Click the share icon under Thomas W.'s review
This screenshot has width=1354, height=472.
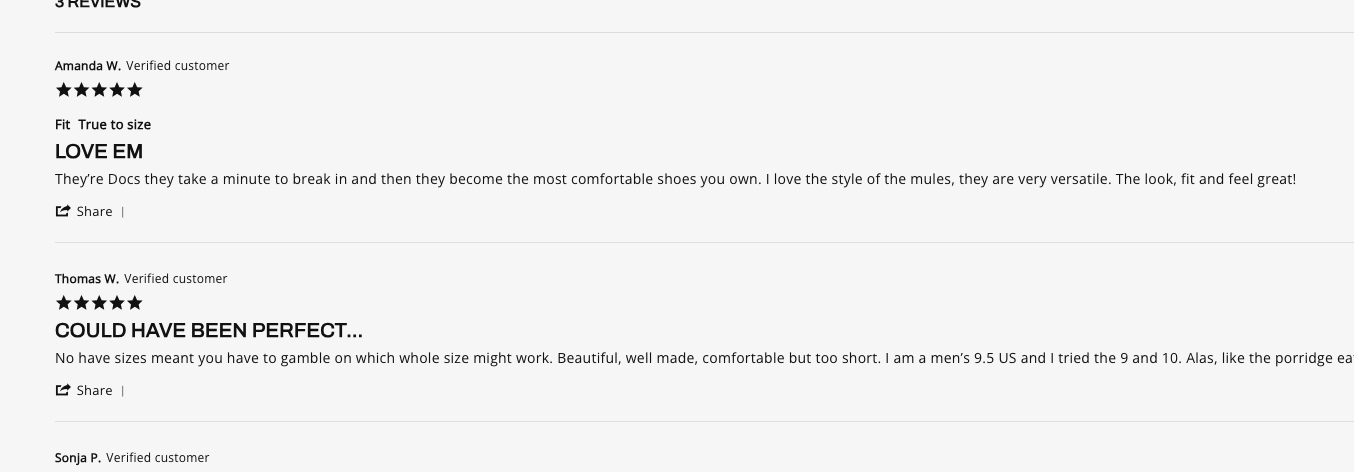(x=63, y=390)
